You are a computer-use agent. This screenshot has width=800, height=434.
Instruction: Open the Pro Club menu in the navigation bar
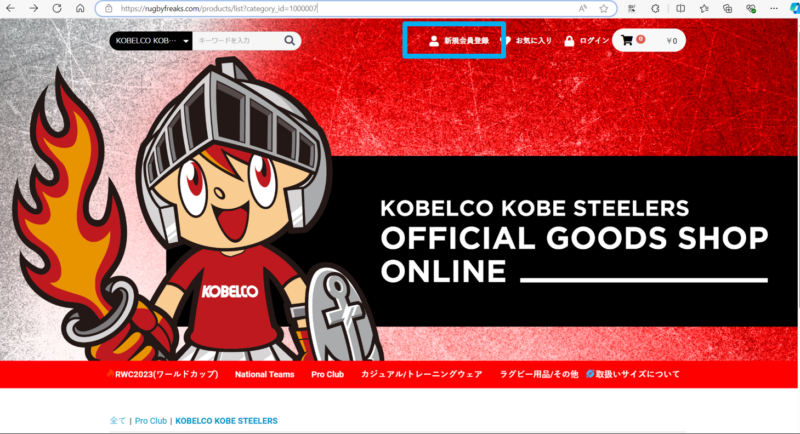pyautogui.click(x=328, y=374)
